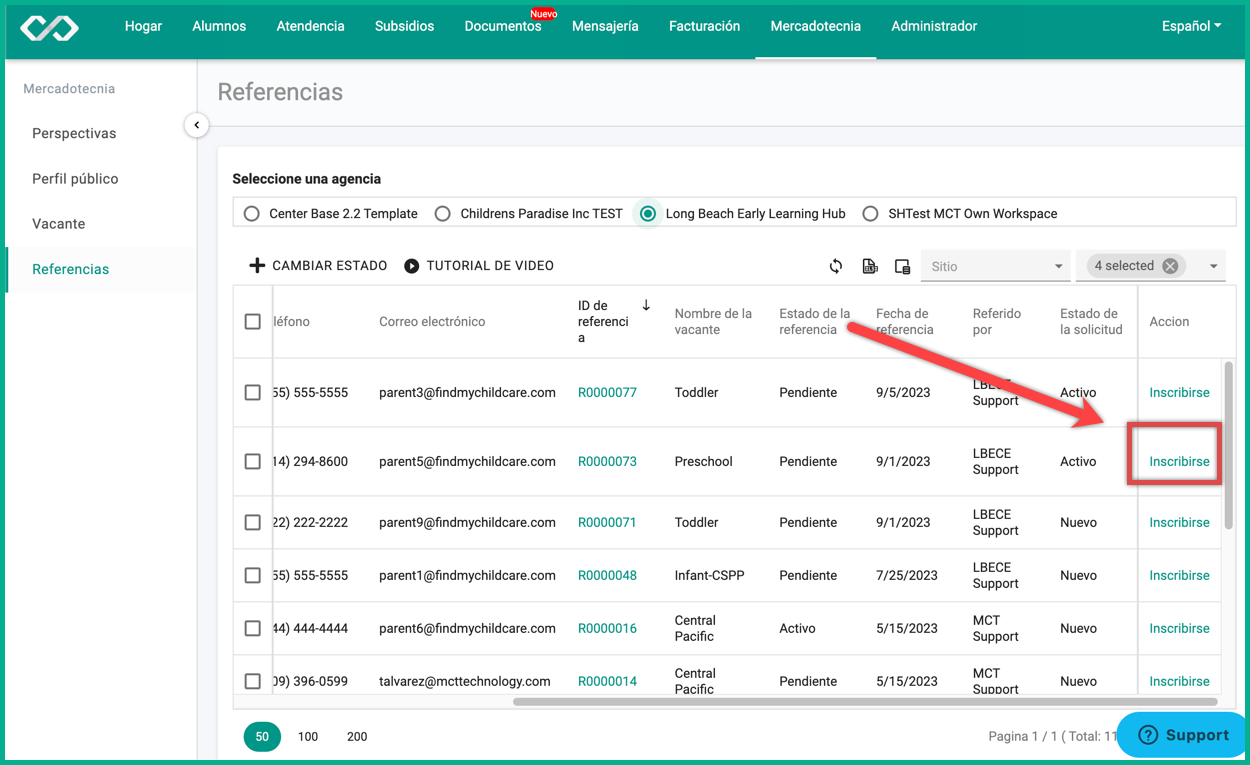Image resolution: width=1250 pixels, height=765 pixels.
Task: Show 50 rows per page
Action: 262,737
